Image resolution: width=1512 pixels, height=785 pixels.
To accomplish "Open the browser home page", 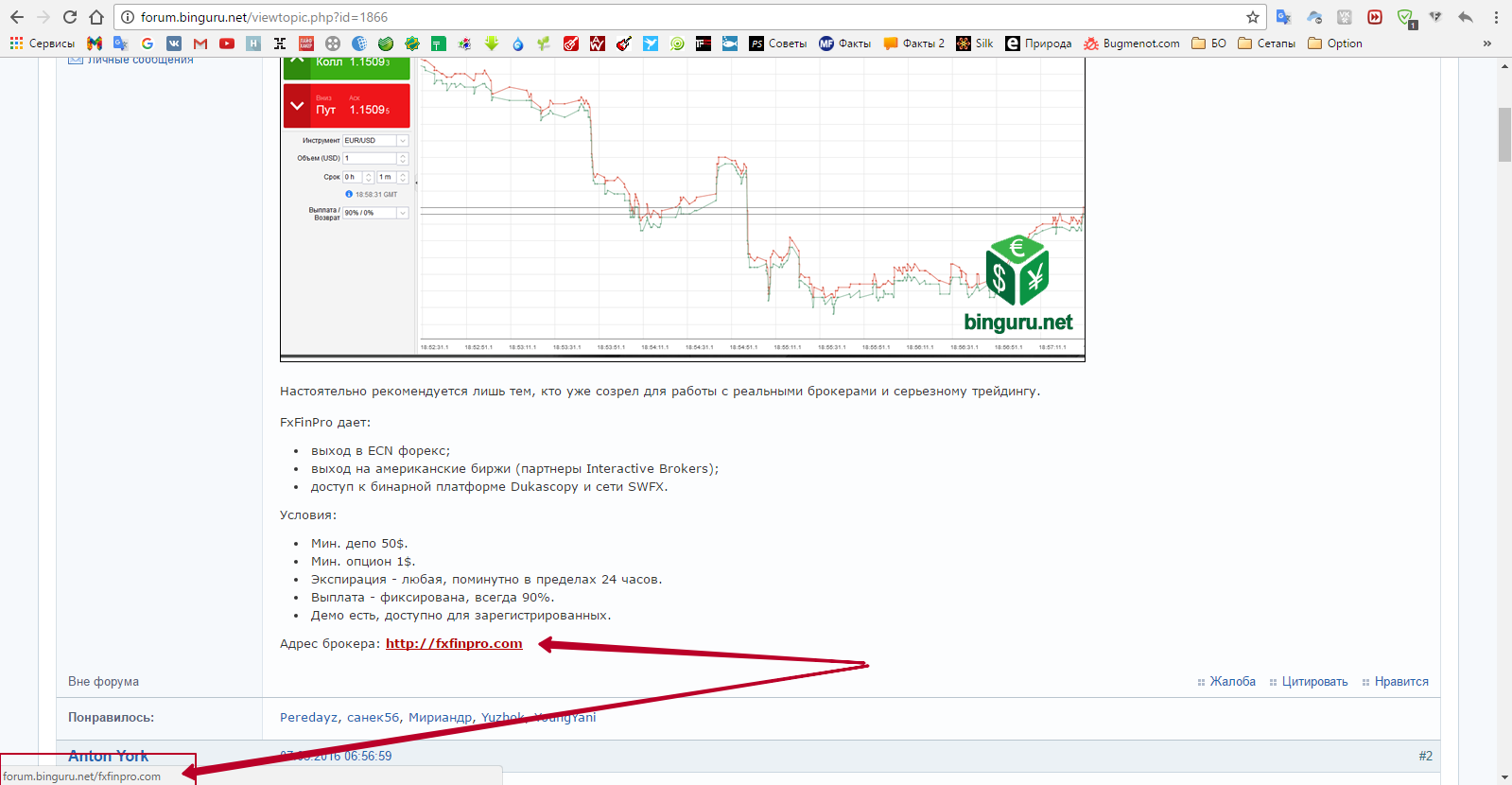I will click(96, 17).
